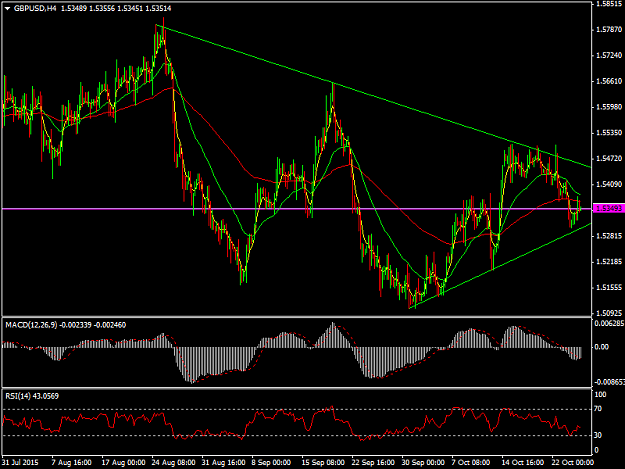This screenshot has width=625, height=469.
Task: Click the RSI(14) 43.0569 indicator label
Action: click(32, 396)
